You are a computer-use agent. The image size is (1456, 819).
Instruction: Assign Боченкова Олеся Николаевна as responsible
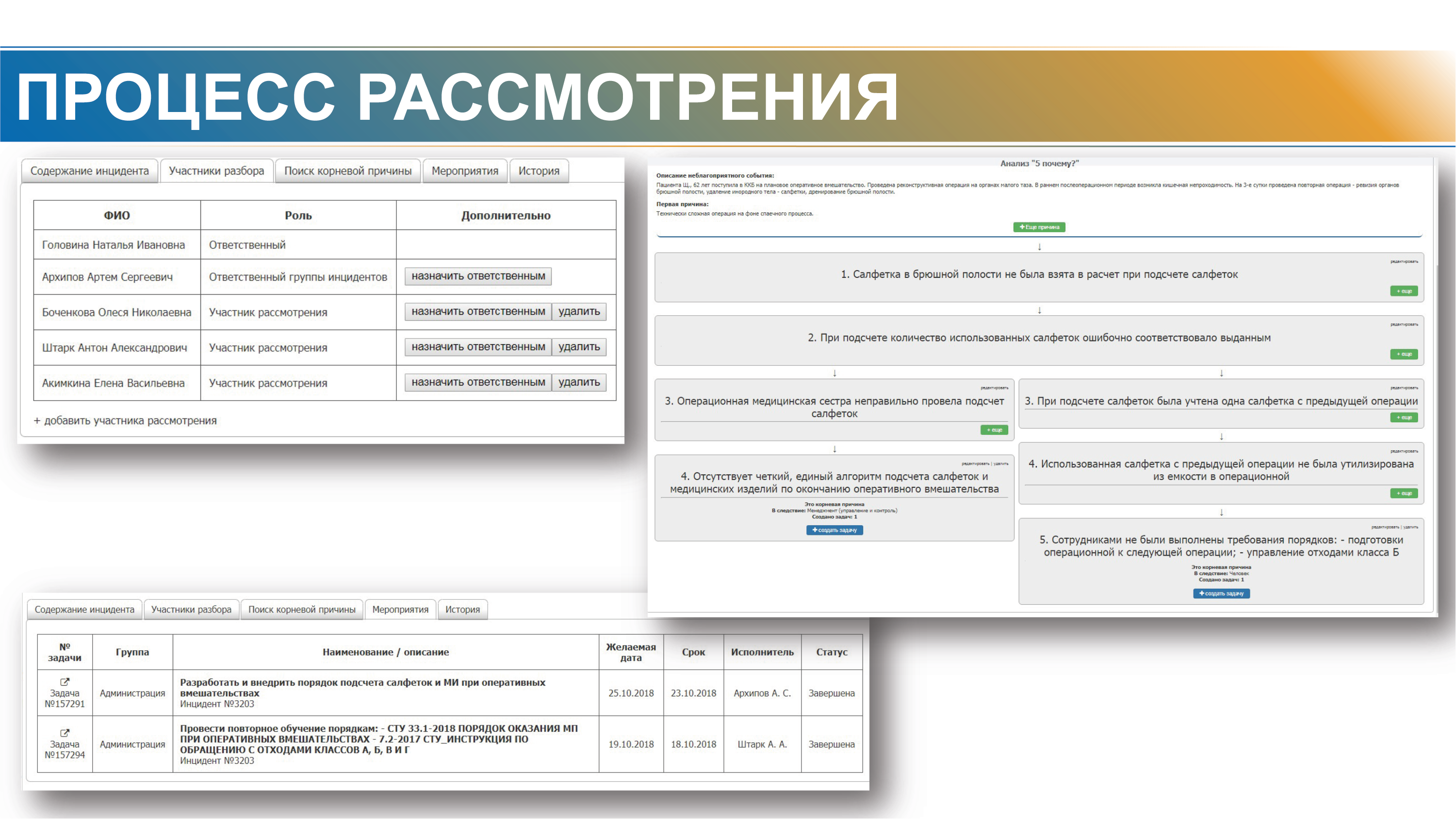[x=478, y=312]
